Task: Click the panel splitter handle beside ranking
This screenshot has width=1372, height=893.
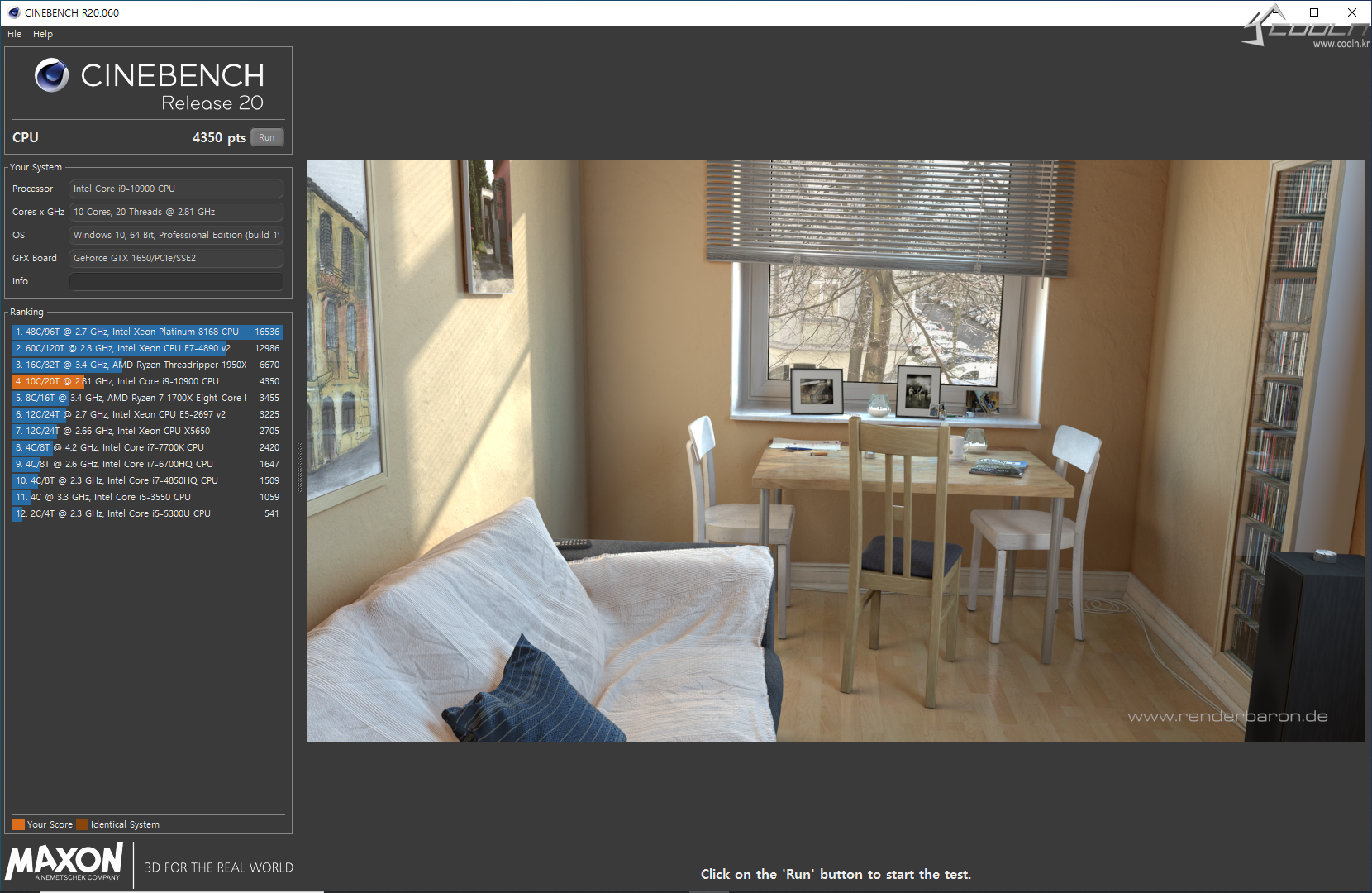Action: 299,468
